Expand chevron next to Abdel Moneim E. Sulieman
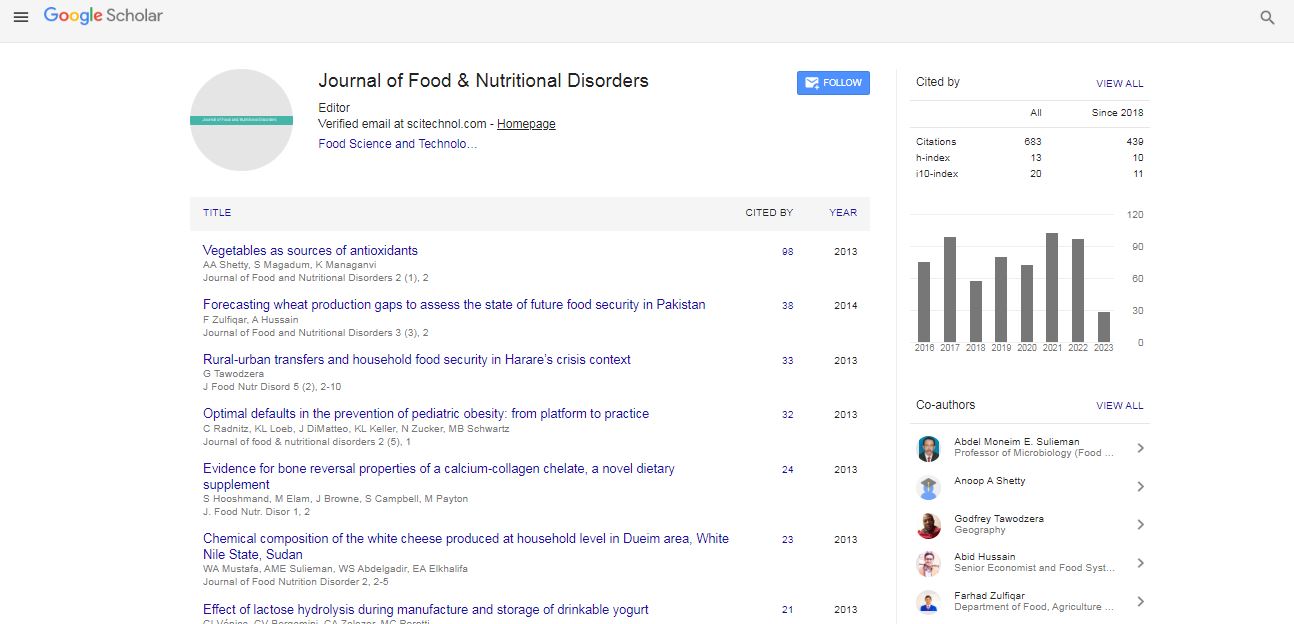 1140,449
